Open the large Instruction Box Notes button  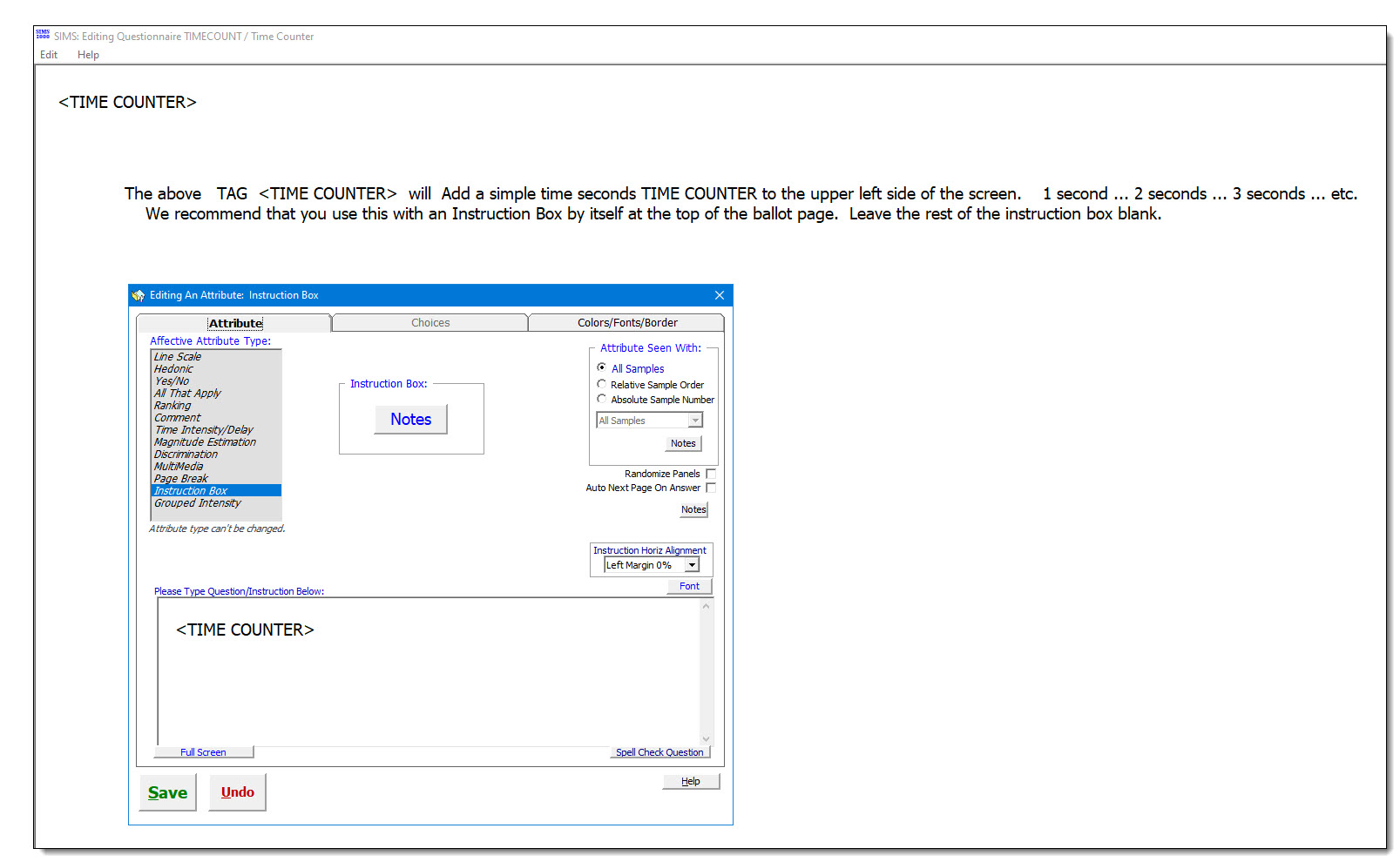[410, 420]
